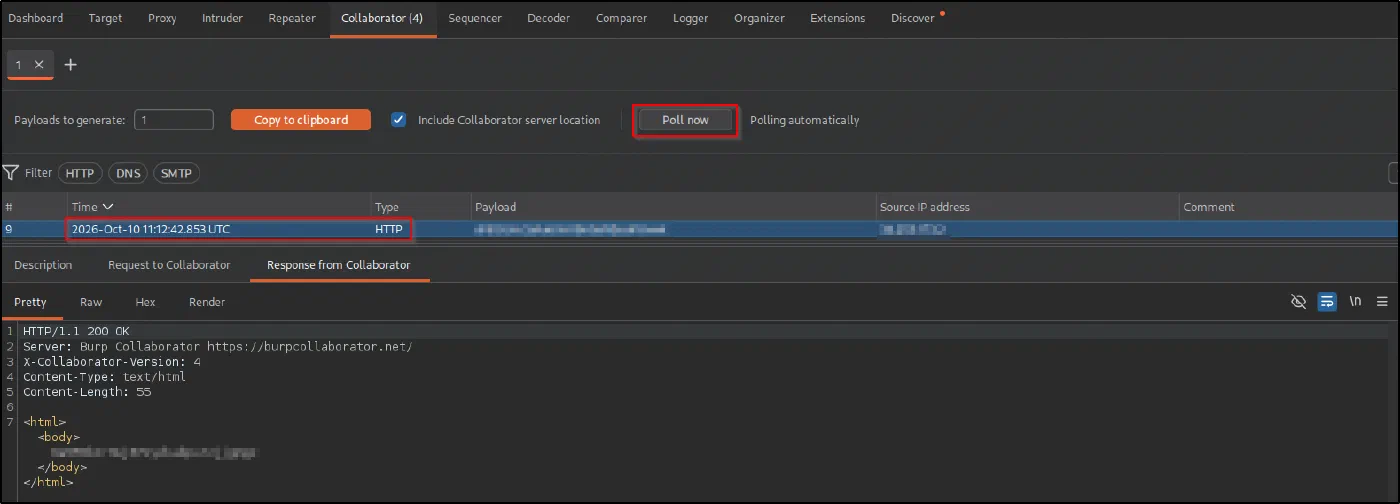1400x504 pixels.
Task: Close Collaborator sub-tab 1
Action: pos(39,64)
